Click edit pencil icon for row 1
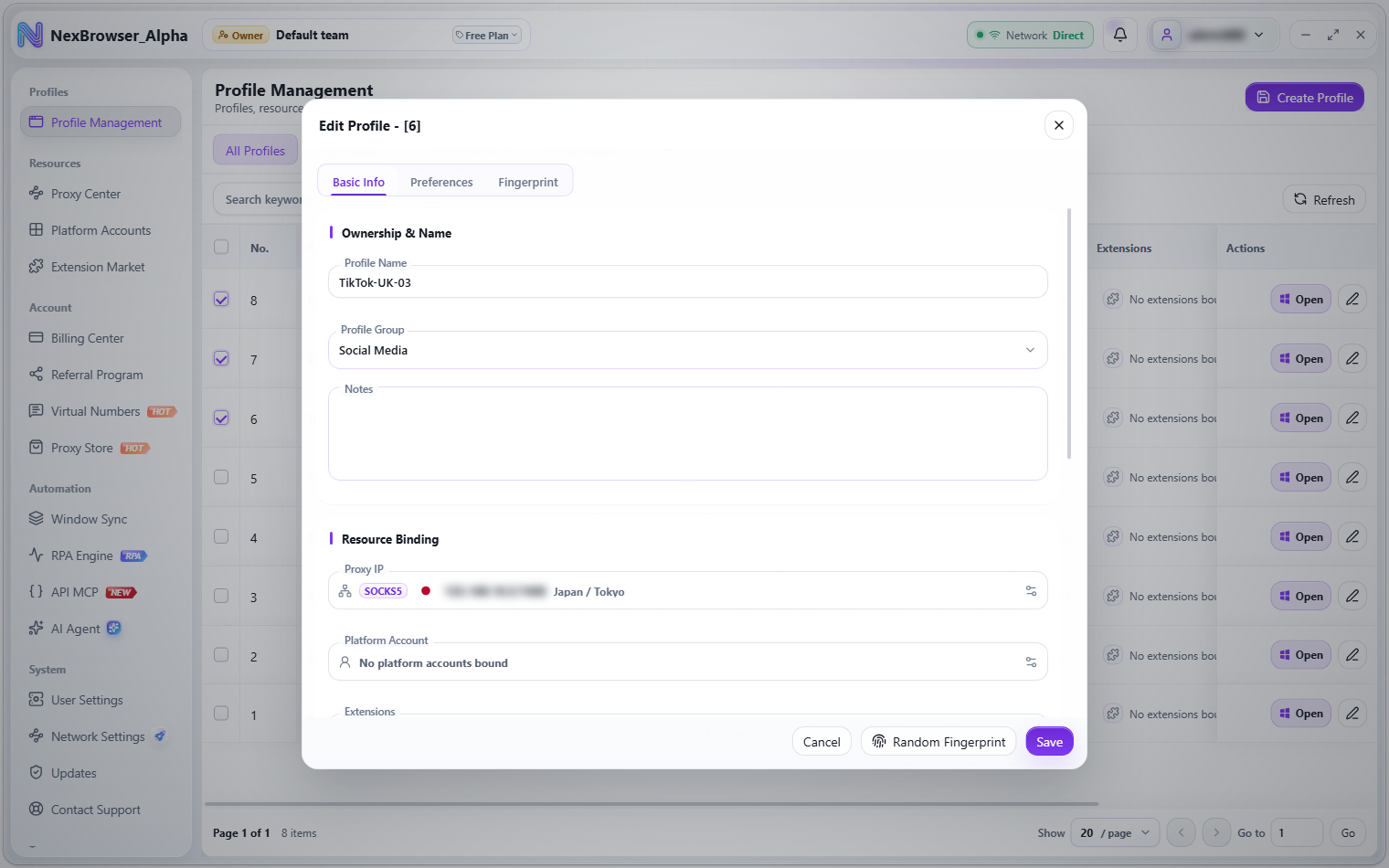Screen dimensions: 1389x868 pyautogui.click(x=1352, y=713)
